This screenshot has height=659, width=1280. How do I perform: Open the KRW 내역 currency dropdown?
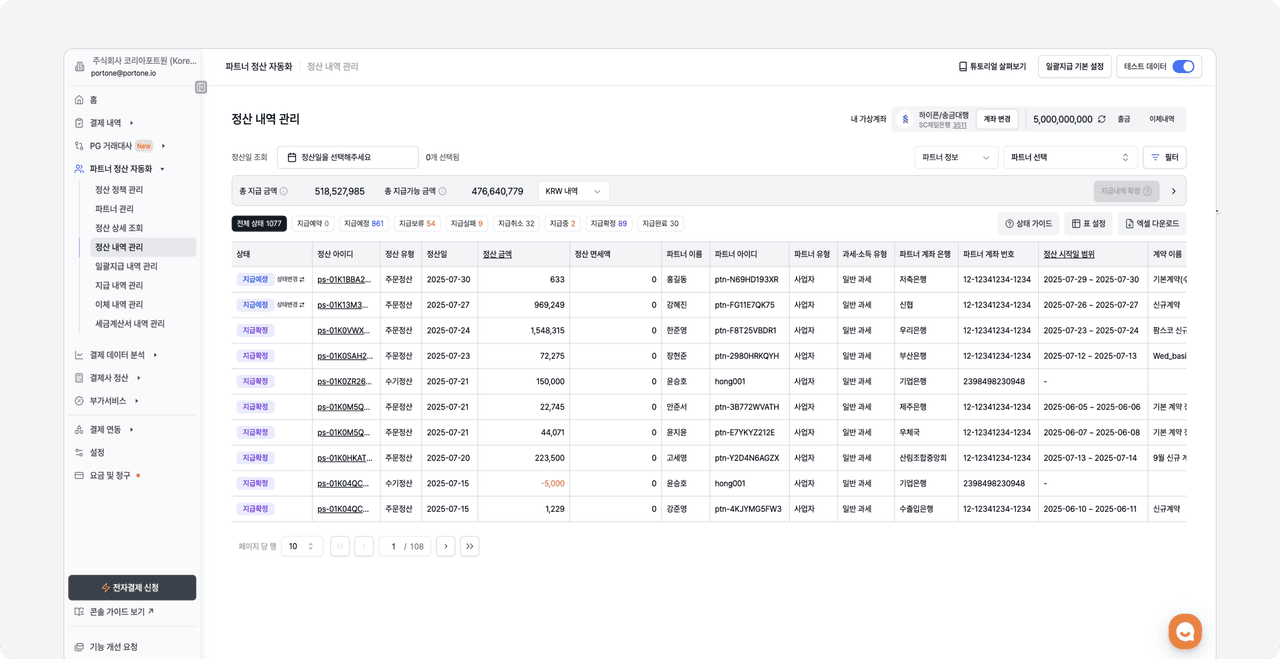(573, 191)
